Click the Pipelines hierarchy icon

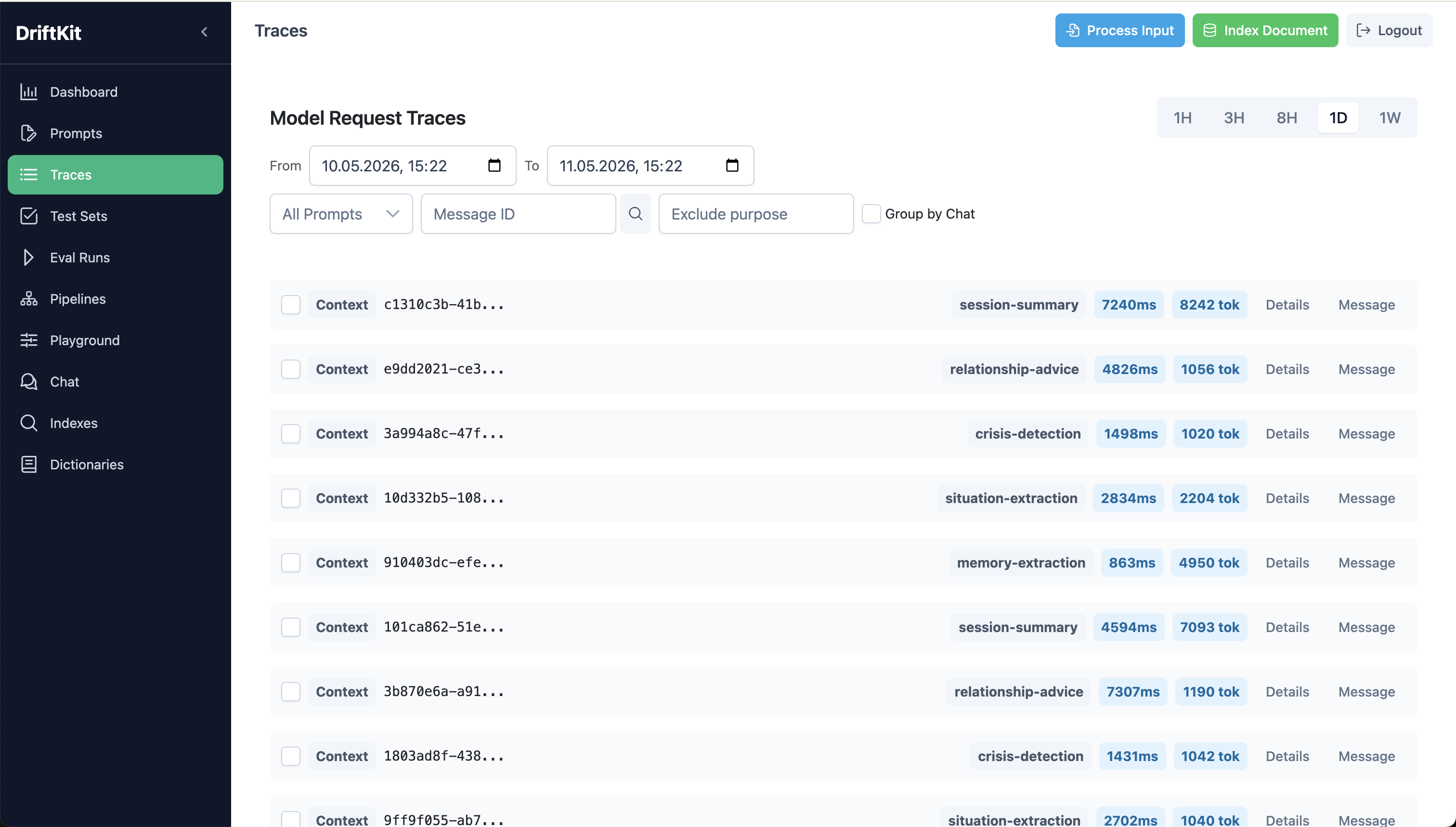click(28, 299)
